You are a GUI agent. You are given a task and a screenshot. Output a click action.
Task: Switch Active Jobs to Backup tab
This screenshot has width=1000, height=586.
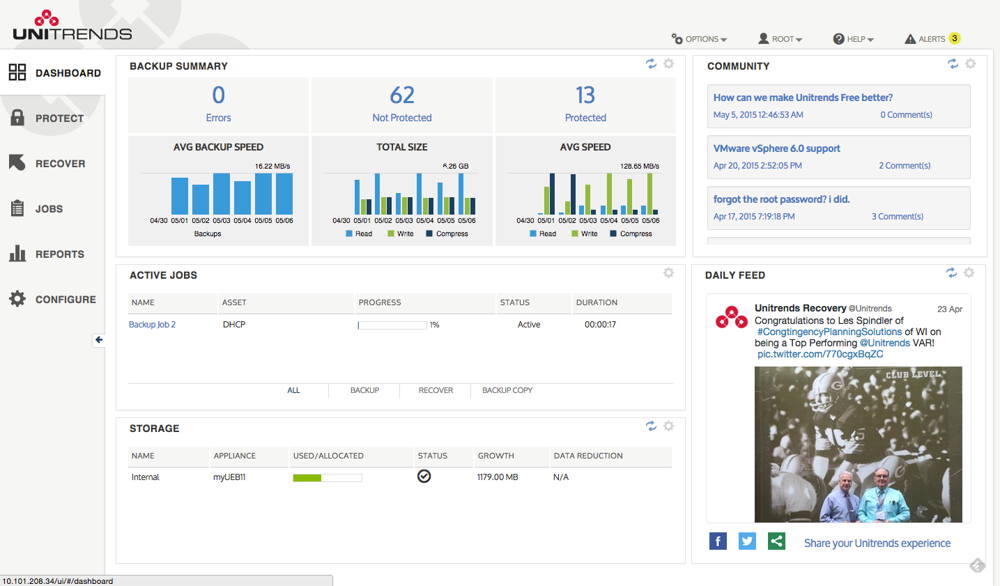[x=366, y=390]
